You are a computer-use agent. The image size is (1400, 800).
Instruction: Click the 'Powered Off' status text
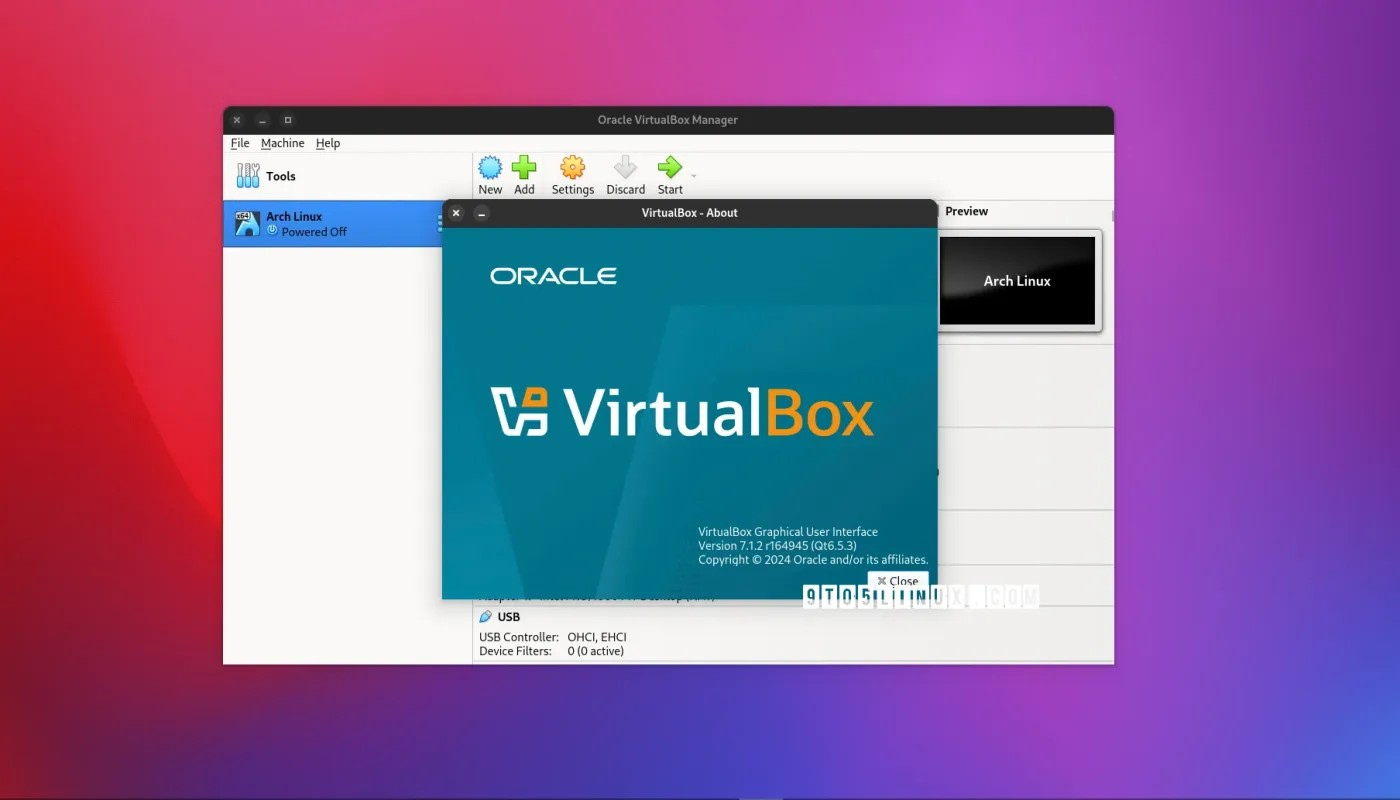click(x=314, y=232)
